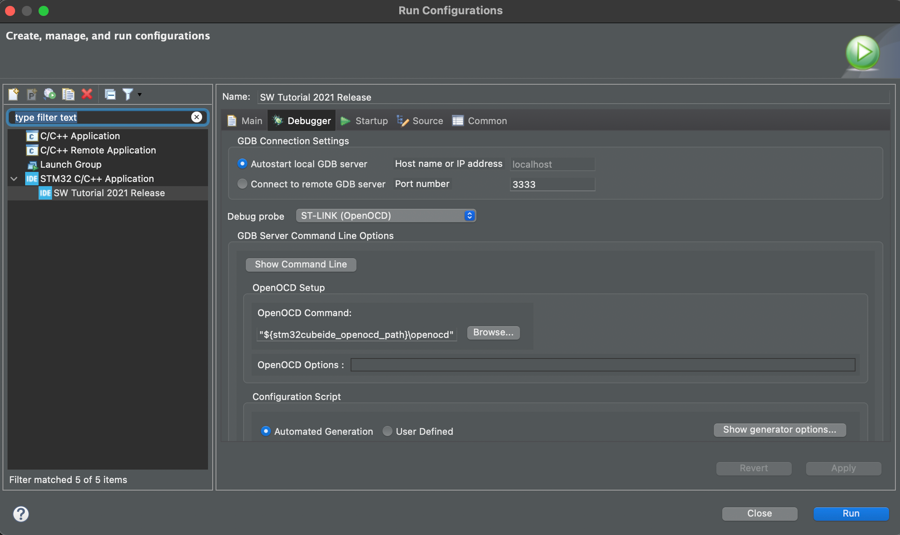
Task: Click Browse for OpenOCD command
Action: 493,333
